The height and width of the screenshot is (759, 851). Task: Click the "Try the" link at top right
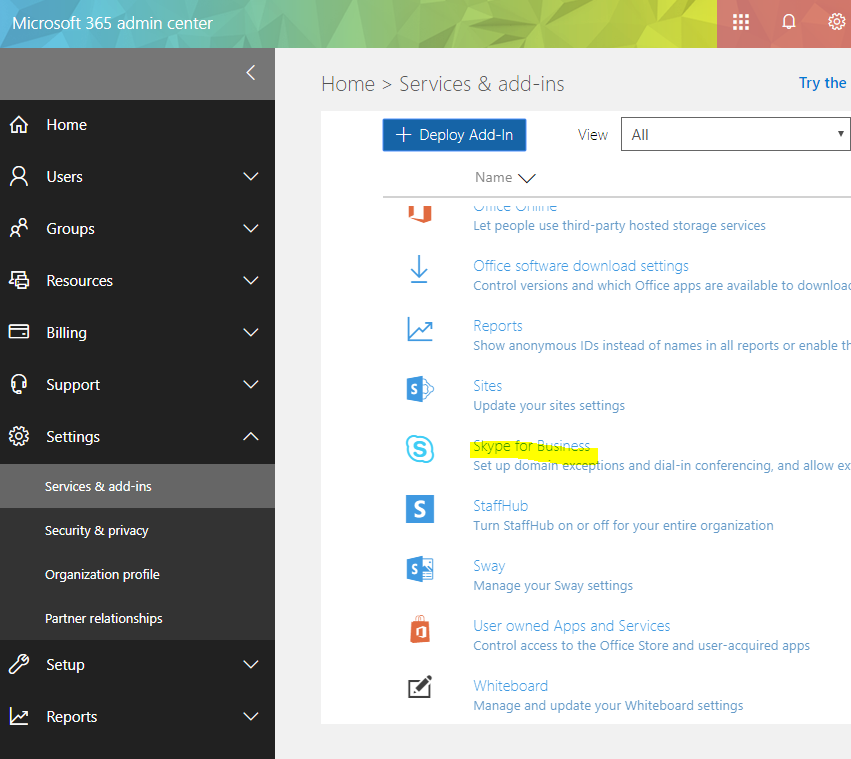pos(822,83)
